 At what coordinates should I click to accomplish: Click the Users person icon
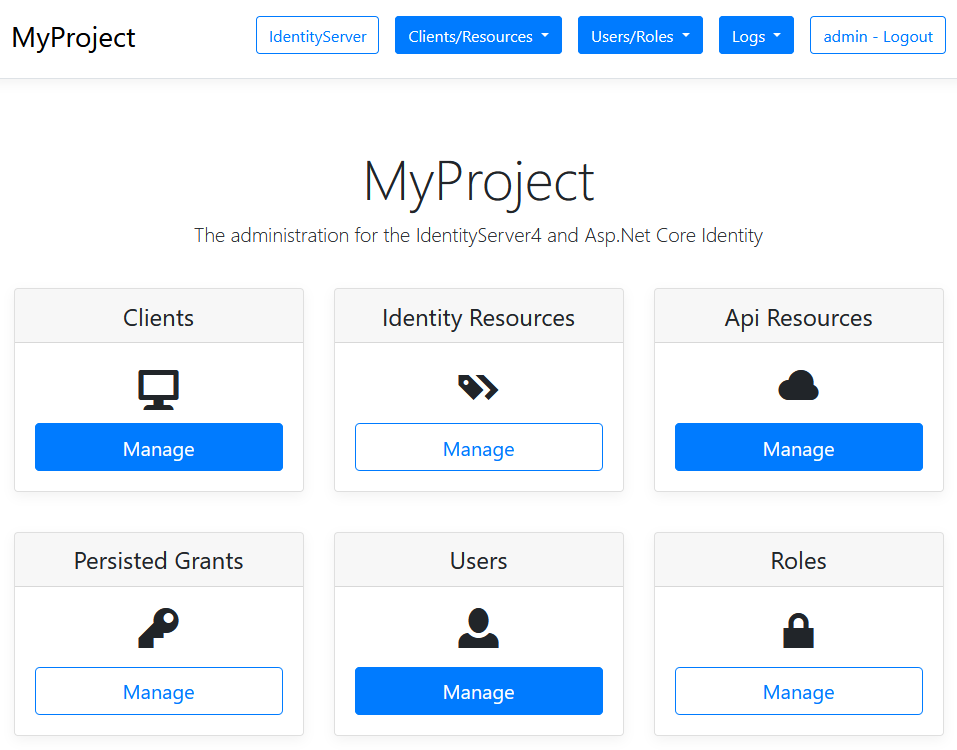click(478, 627)
